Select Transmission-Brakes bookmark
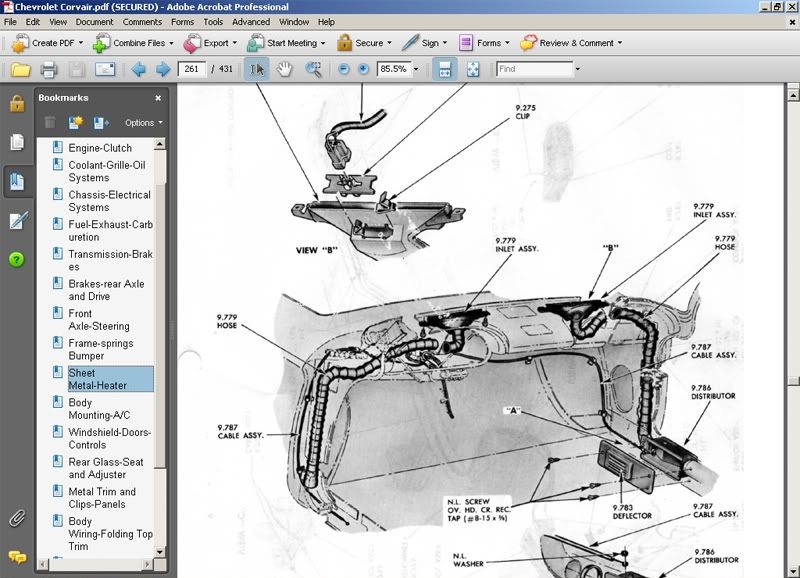 click(x=110, y=260)
